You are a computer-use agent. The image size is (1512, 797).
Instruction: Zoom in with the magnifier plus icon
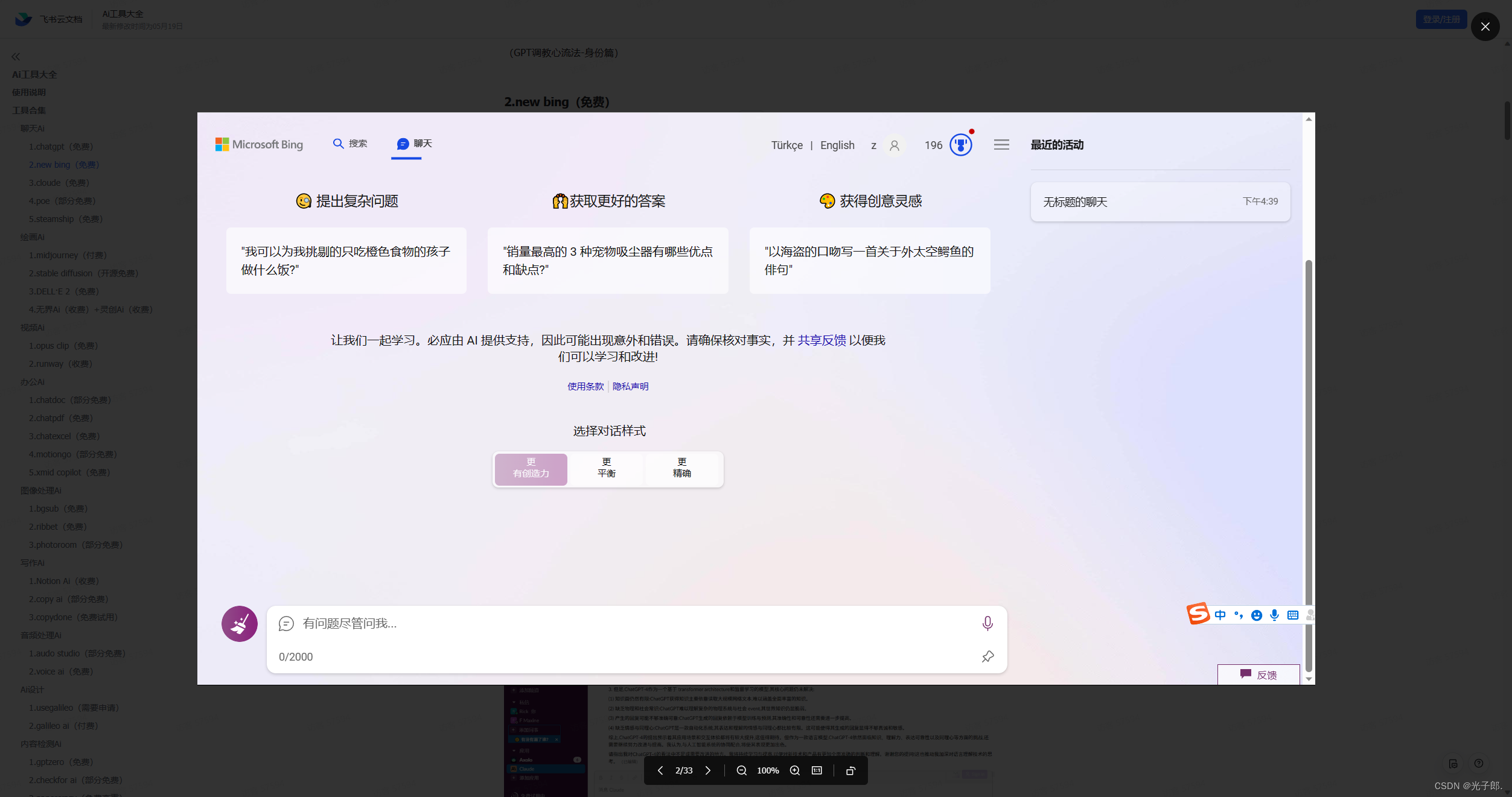click(x=795, y=770)
